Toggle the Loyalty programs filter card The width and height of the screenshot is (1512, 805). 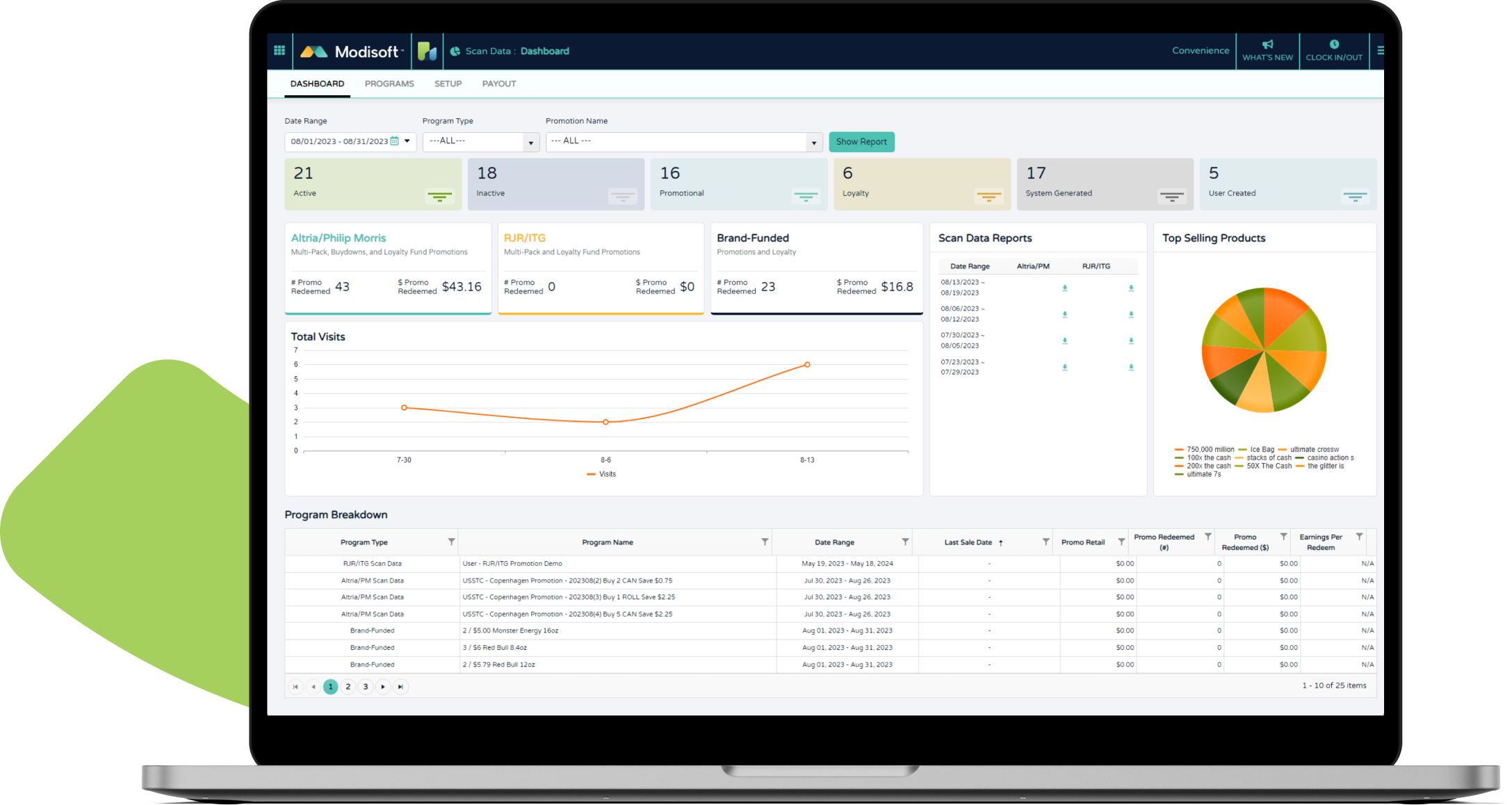[989, 197]
